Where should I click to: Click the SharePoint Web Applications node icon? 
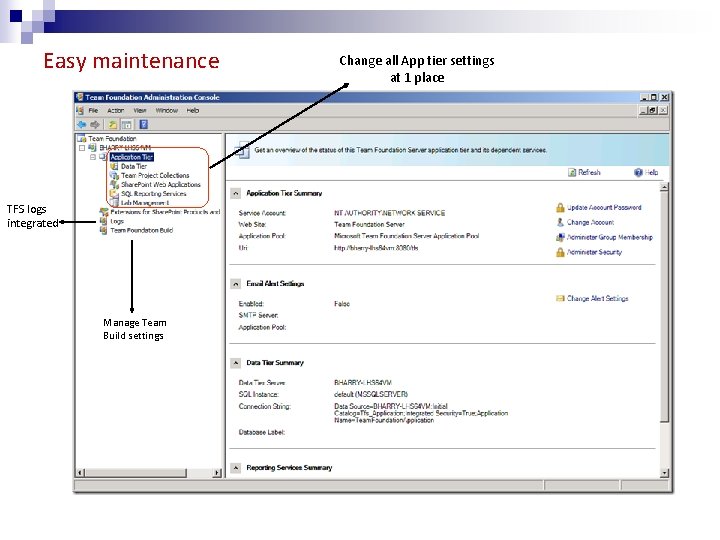pyautogui.click(x=114, y=185)
